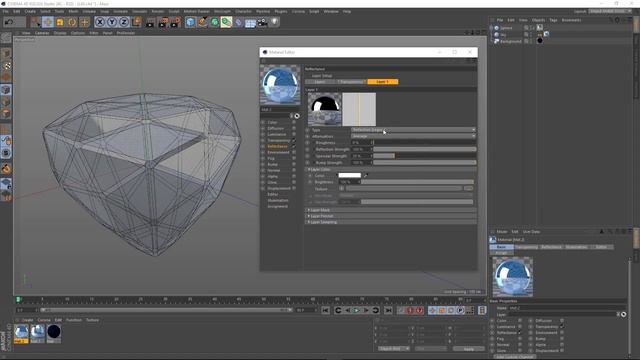The width and height of the screenshot is (640, 360).
Task: Adjust the Specular Strength slider
Action: [x=424, y=156]
